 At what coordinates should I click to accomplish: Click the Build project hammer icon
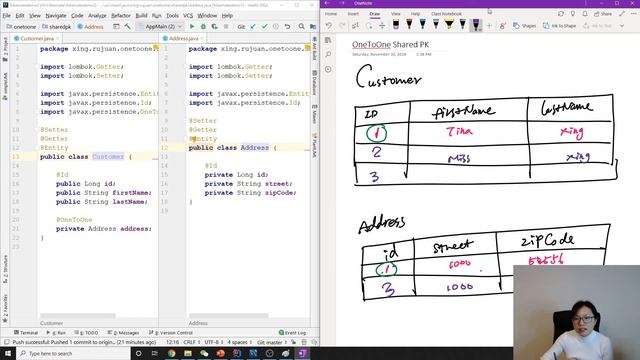(128, 27)
